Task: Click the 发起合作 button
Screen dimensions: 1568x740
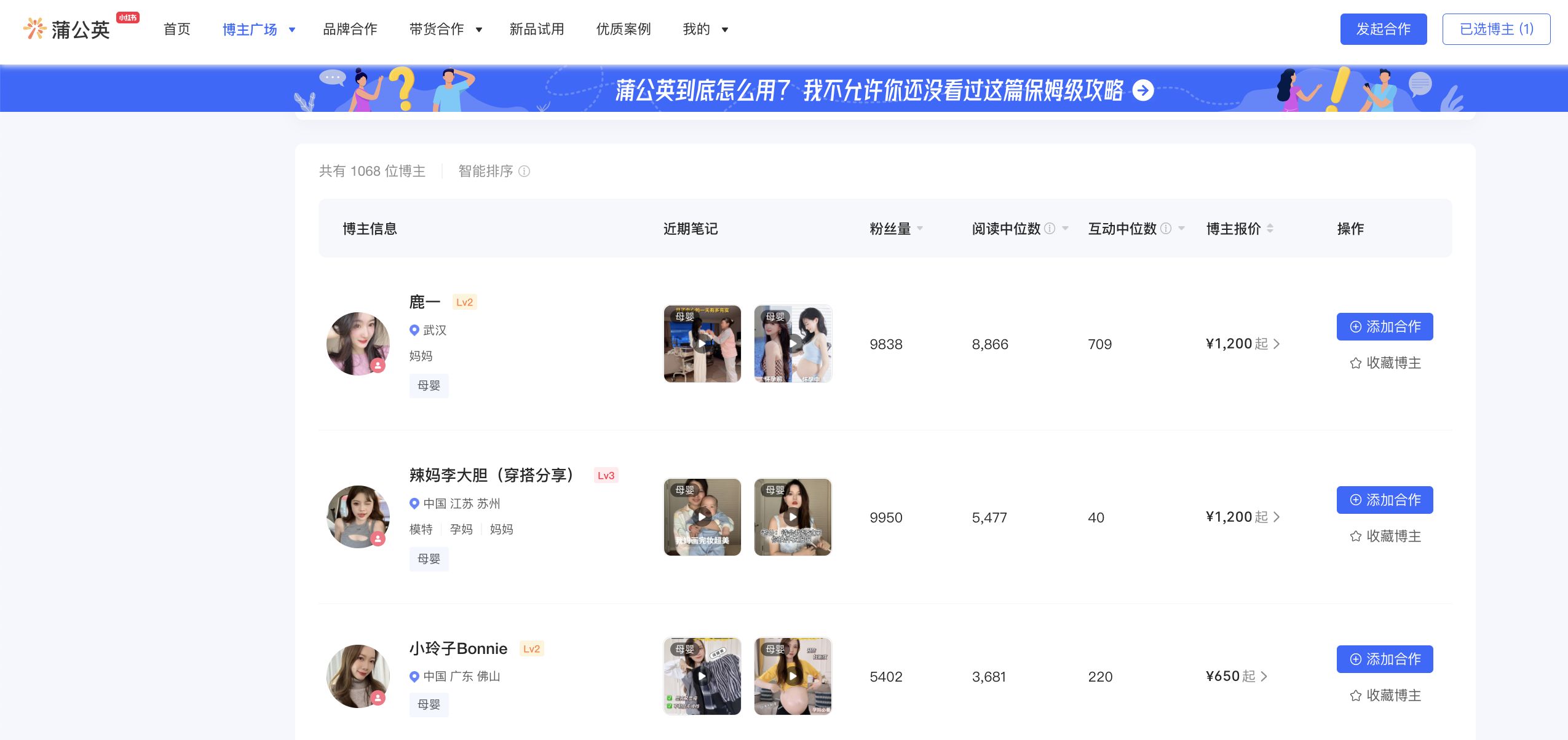Action: tap(1383, 29)
